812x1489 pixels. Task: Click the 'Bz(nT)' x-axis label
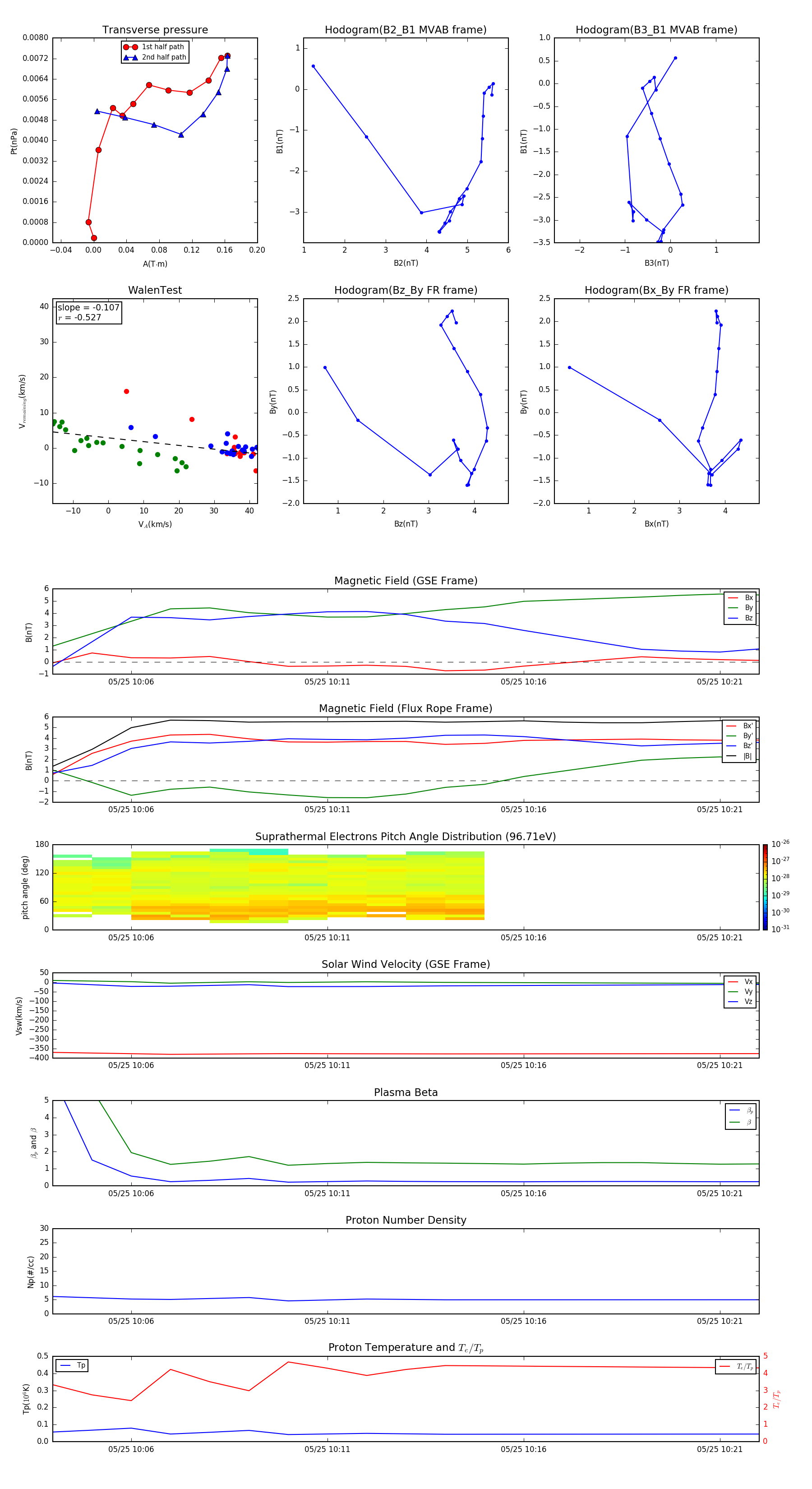tap(406, 524)
